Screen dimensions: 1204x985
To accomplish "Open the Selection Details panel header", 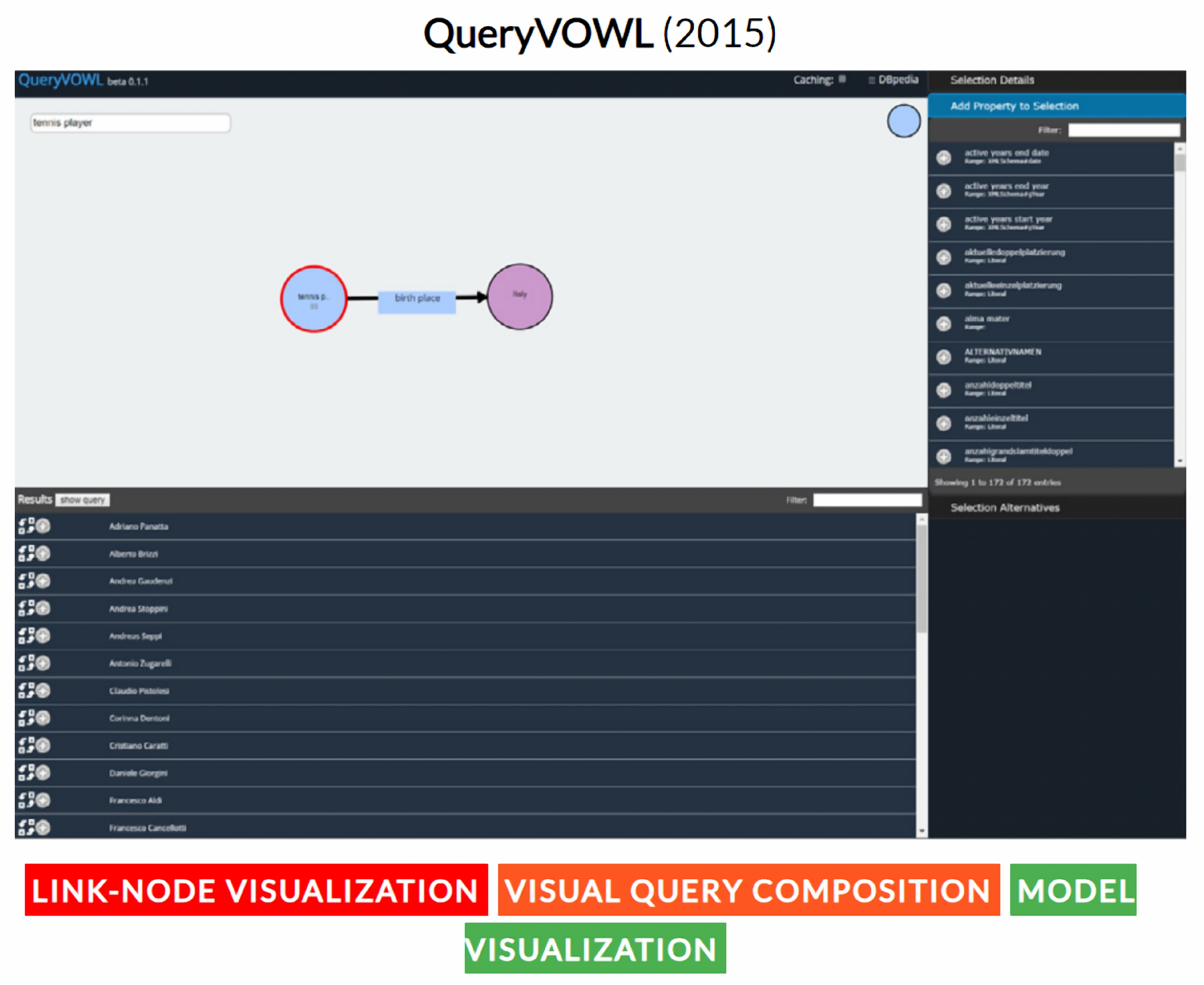I will click(x=992, y=80).
